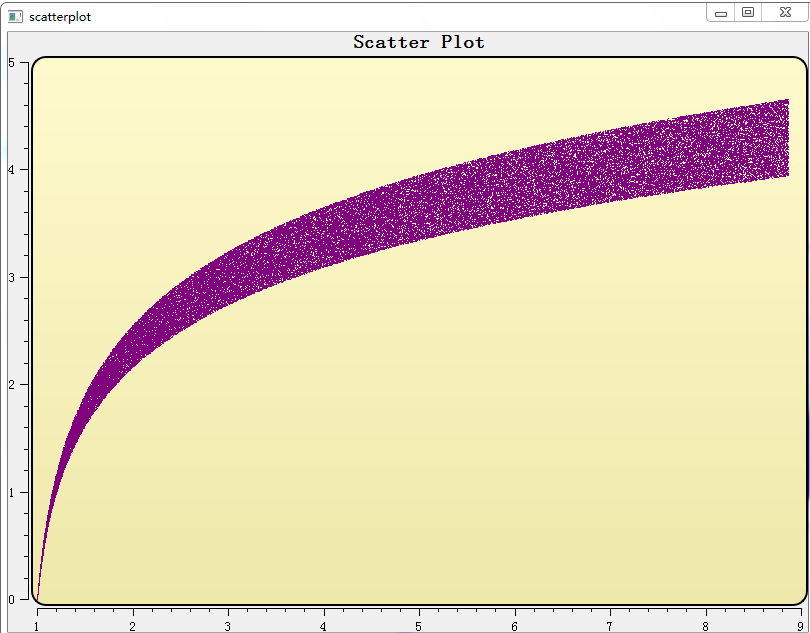Click the x-axis tick label 4
The width and height of the screenshot is (810, 633).
pos(323,626)
